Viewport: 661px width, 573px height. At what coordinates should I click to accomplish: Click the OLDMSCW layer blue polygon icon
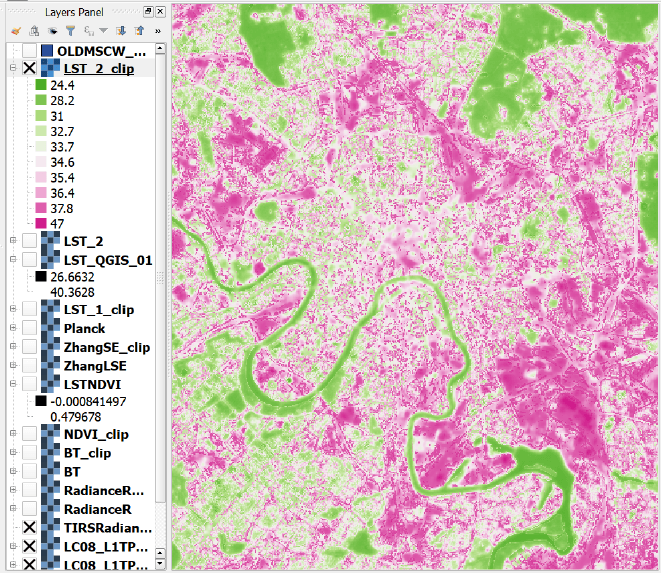coord(47,51)
